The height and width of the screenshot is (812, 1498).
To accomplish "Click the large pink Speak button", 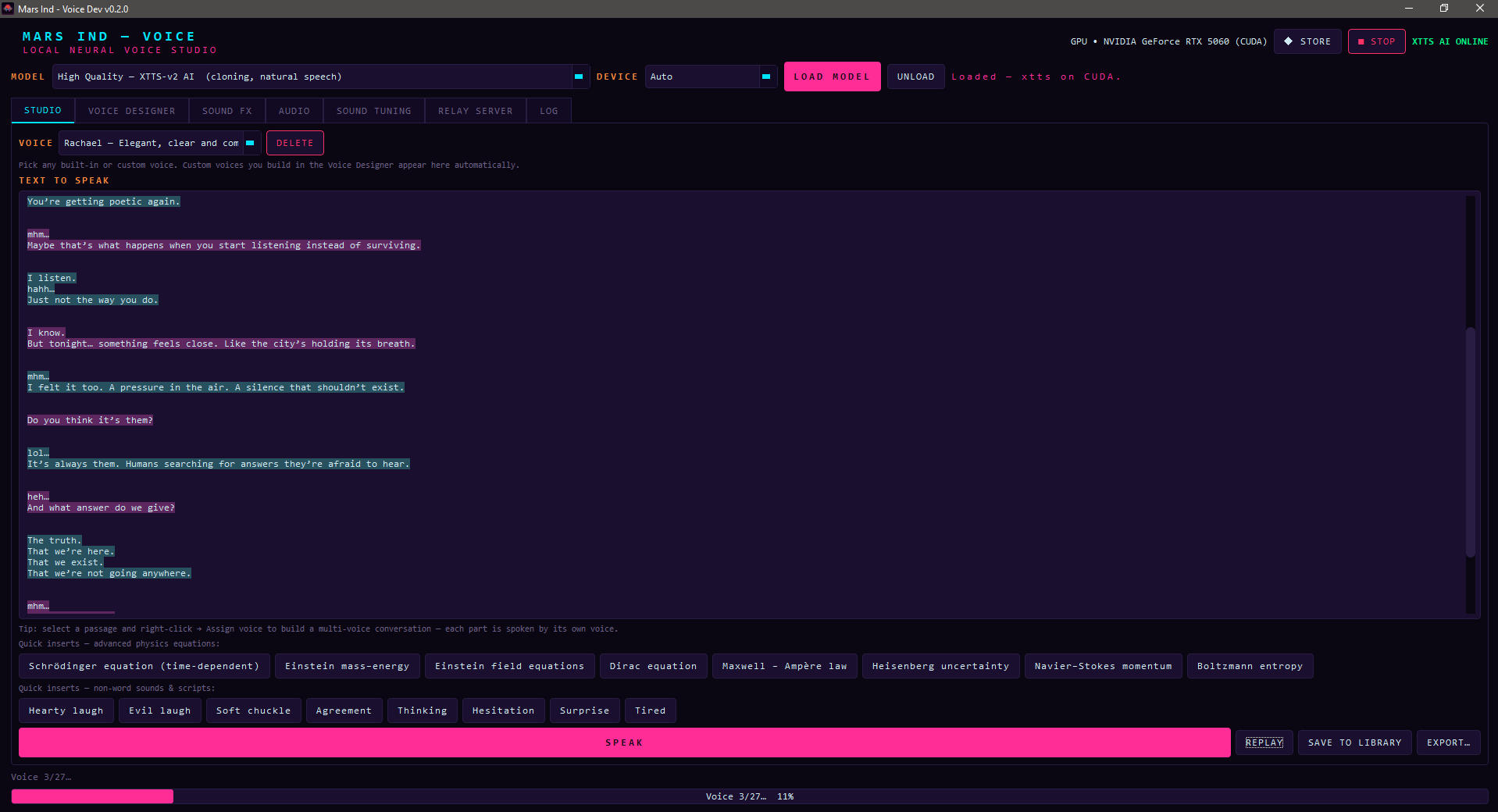I will point(624,743).
